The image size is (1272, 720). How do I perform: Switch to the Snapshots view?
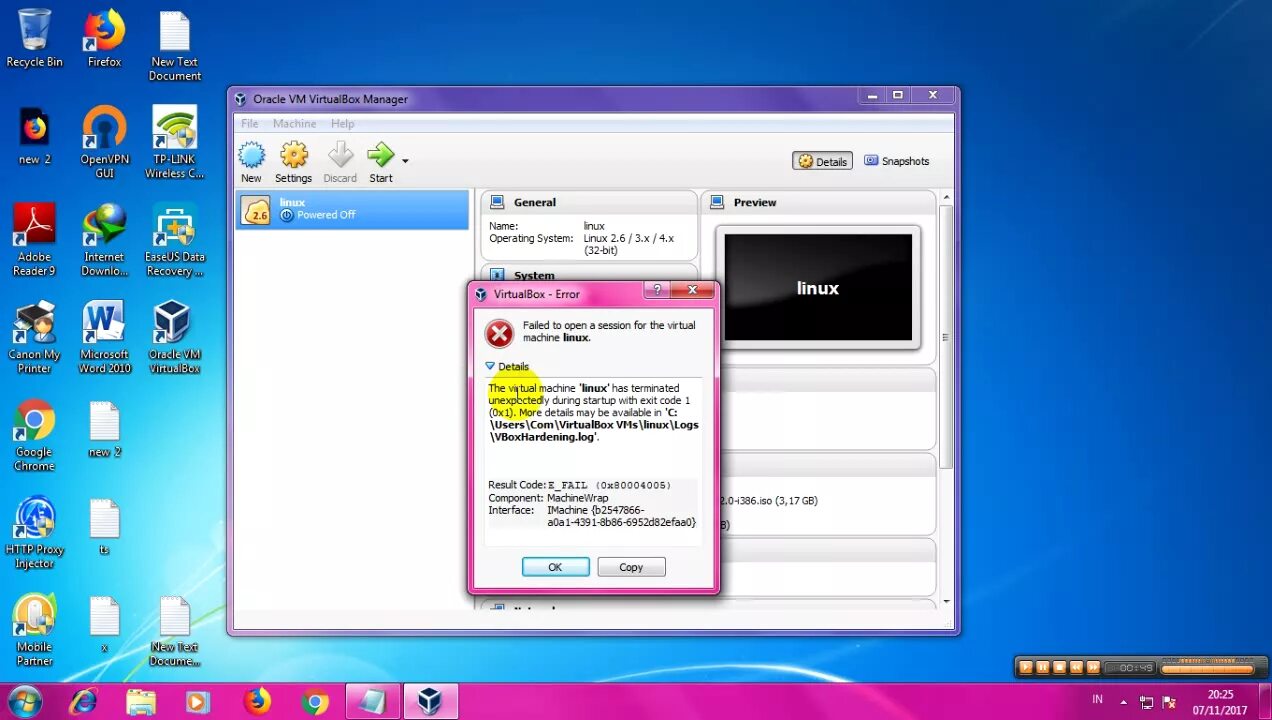click(897, 161)
